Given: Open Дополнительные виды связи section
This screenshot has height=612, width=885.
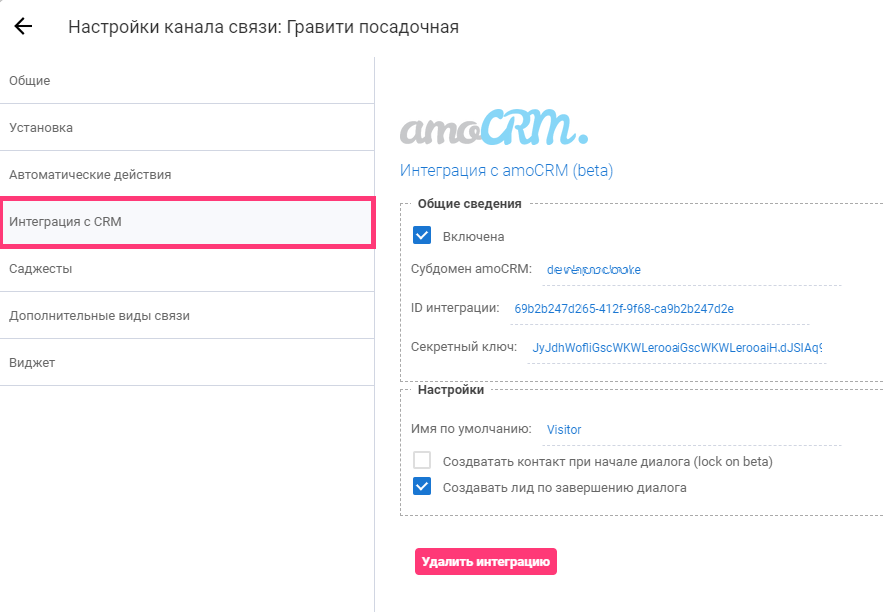Looking at the screenshot, I should (x=99, y=315).
